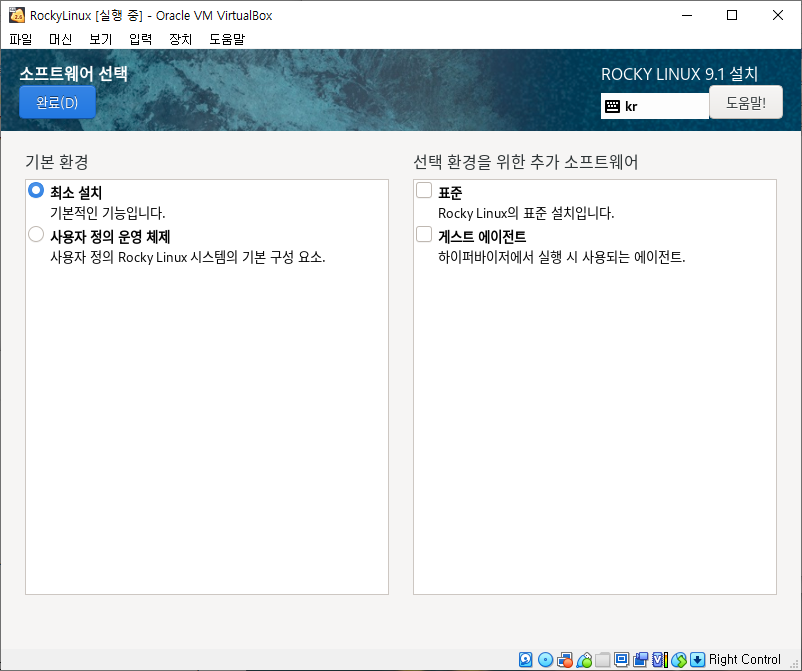Image resolution: width=802 pixels, height=671 pixels.
Task: Click the hard disk activity icon in status bar
Action: 525,660
